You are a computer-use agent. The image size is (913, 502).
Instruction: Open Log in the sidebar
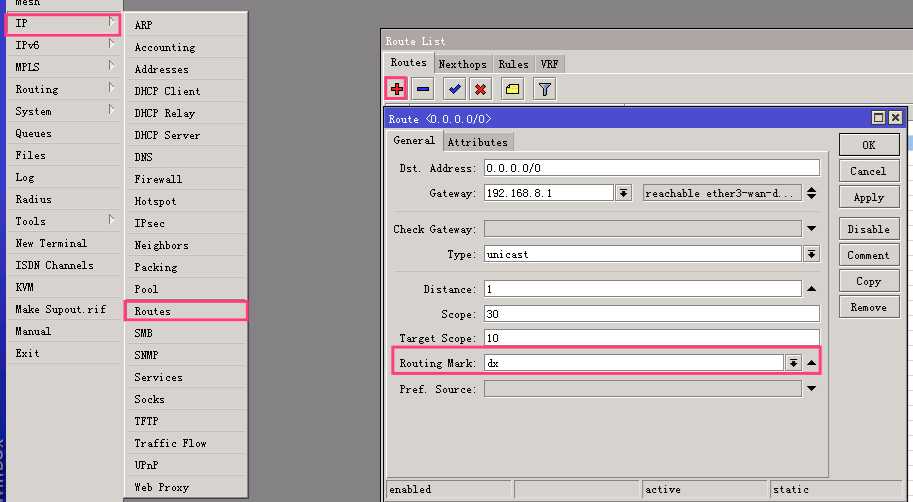coord(63,177)
